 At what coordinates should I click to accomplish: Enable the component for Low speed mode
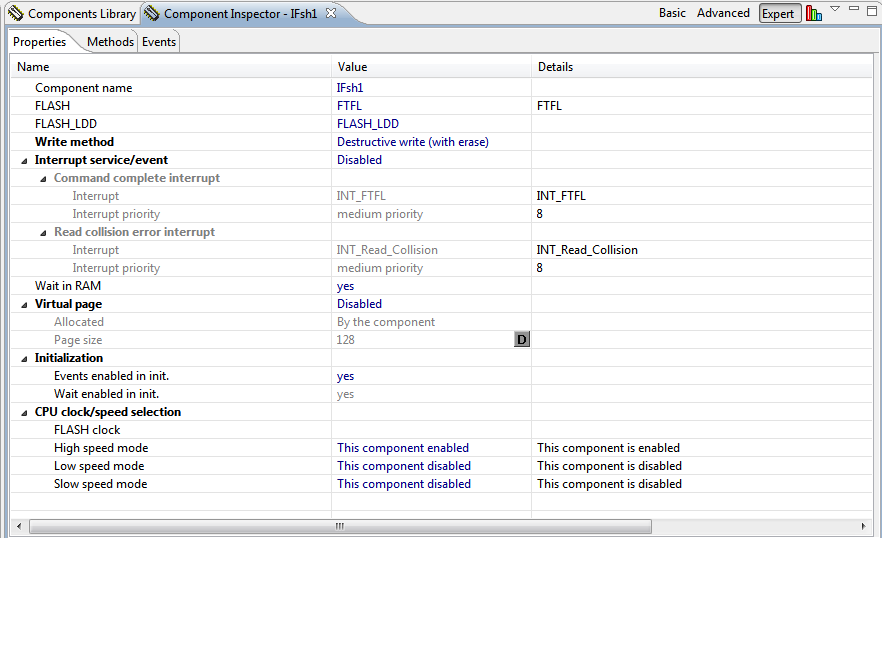(404, 465)
